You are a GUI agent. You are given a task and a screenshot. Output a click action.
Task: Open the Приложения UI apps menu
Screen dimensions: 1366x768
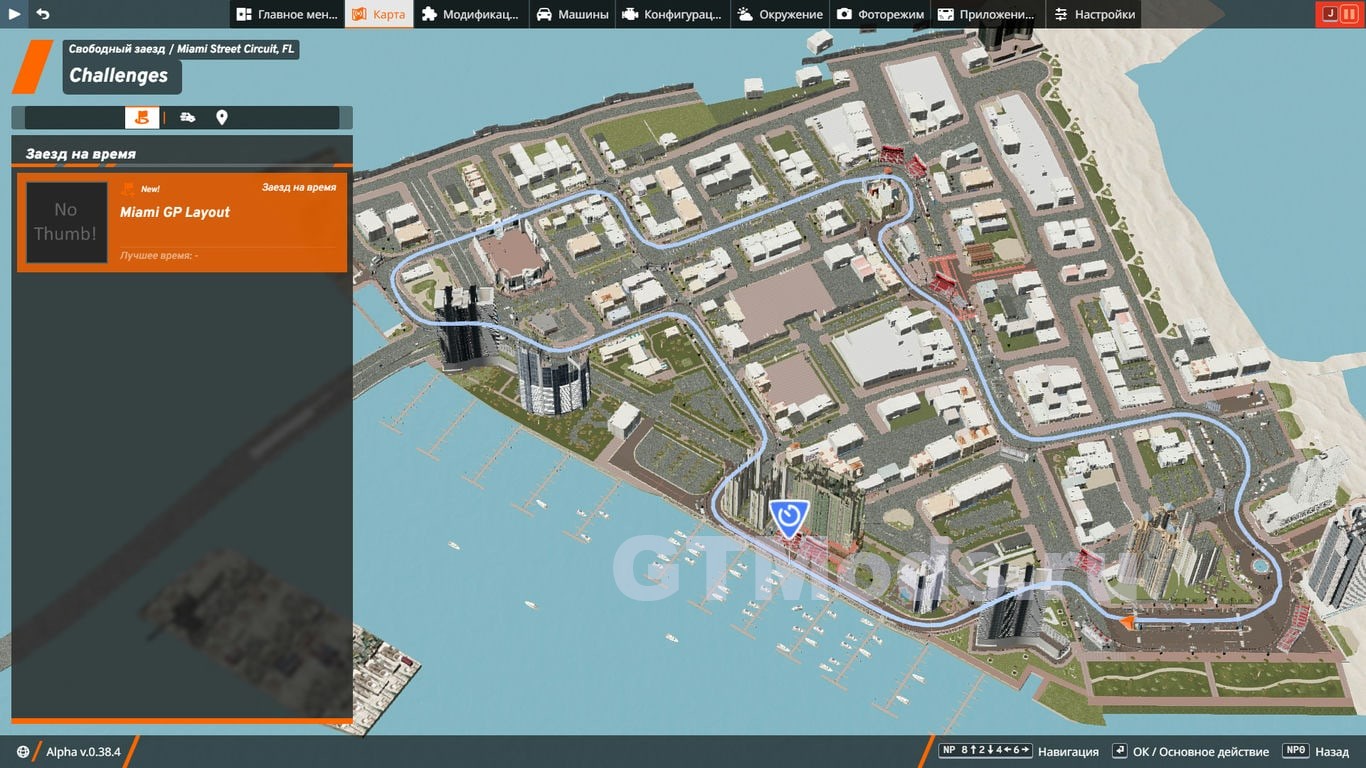987,14
